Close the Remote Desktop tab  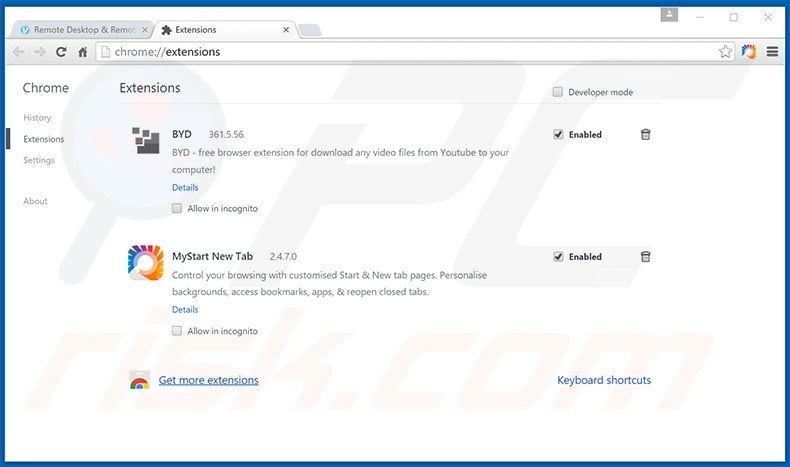(x=145, y=30)
